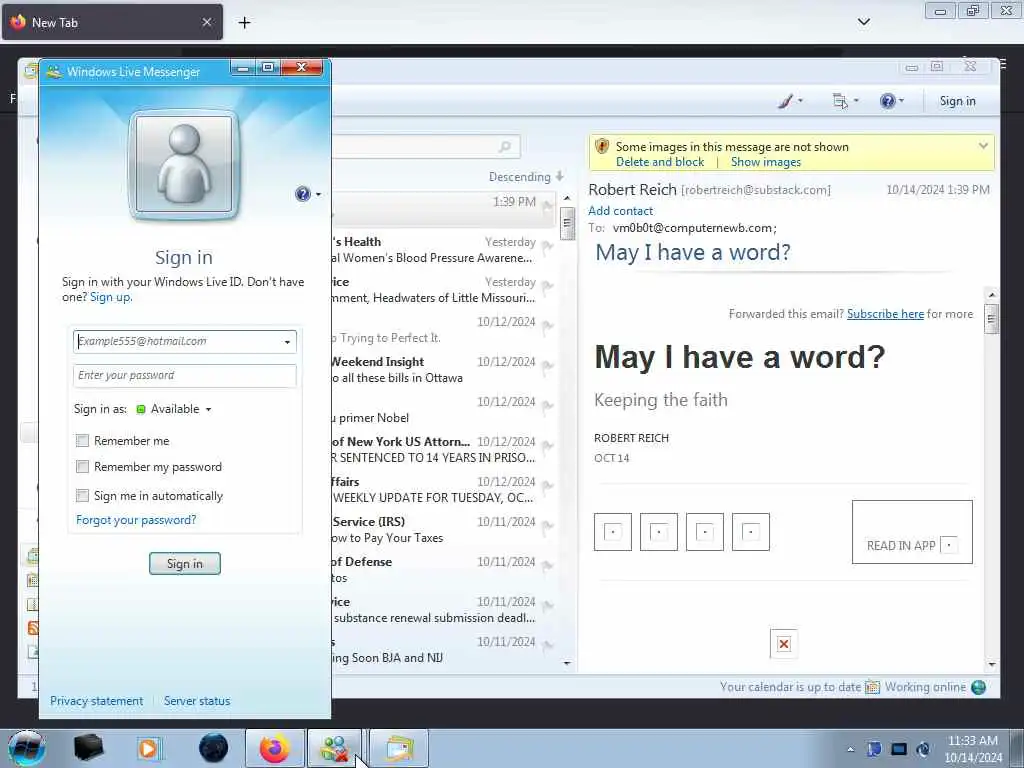The image size is (1024, 768).
Task: Toggle Descending sort order arrow
Action: (560, 176)
